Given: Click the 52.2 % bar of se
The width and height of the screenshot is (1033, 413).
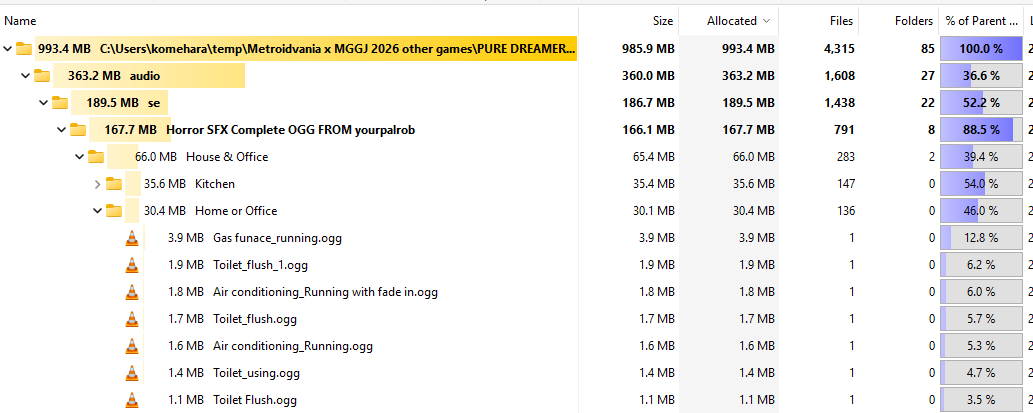Looking at the screenshot, I should (982, 102).
